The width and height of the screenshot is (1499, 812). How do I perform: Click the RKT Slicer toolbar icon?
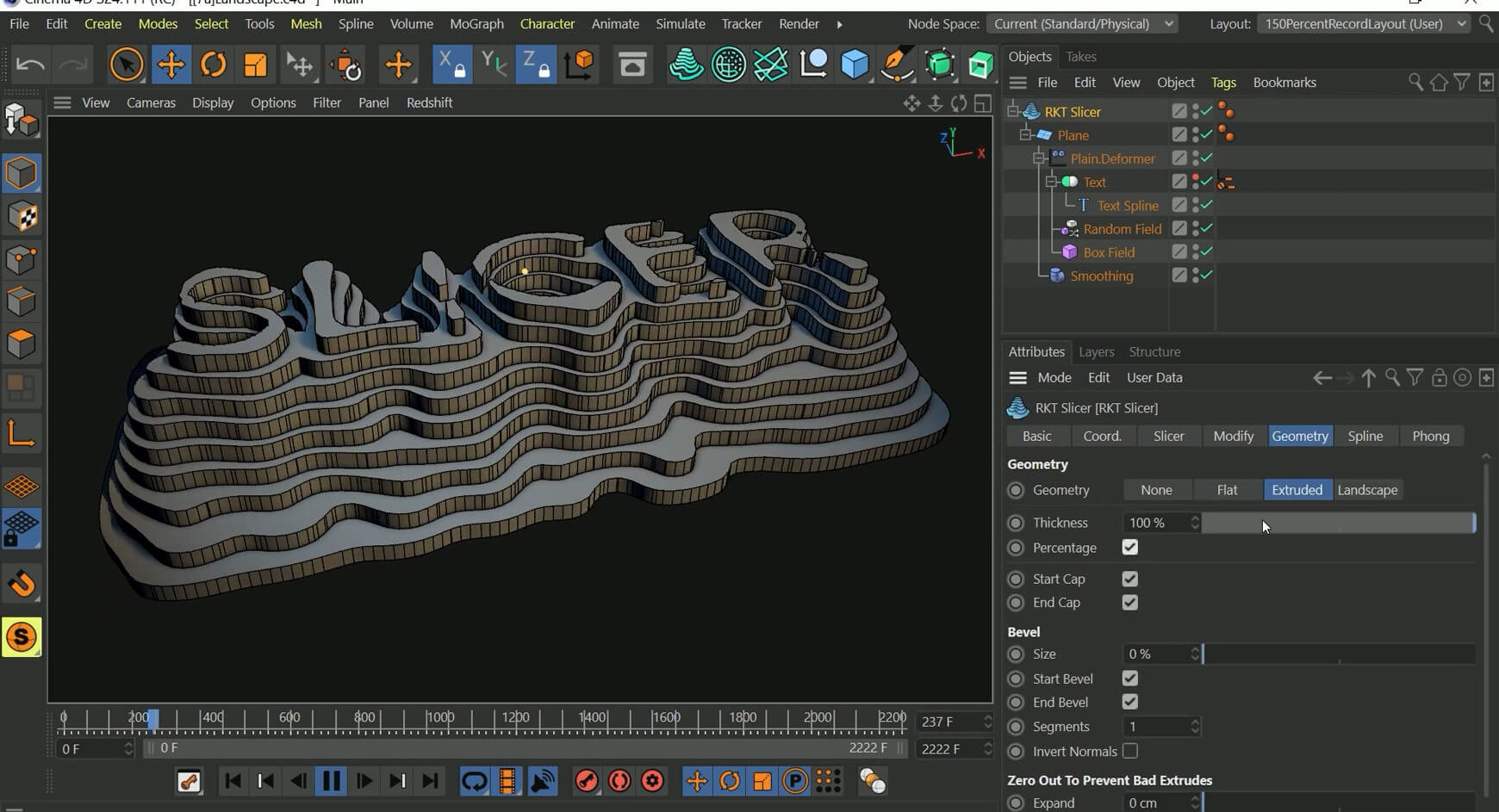pos(687,65)
